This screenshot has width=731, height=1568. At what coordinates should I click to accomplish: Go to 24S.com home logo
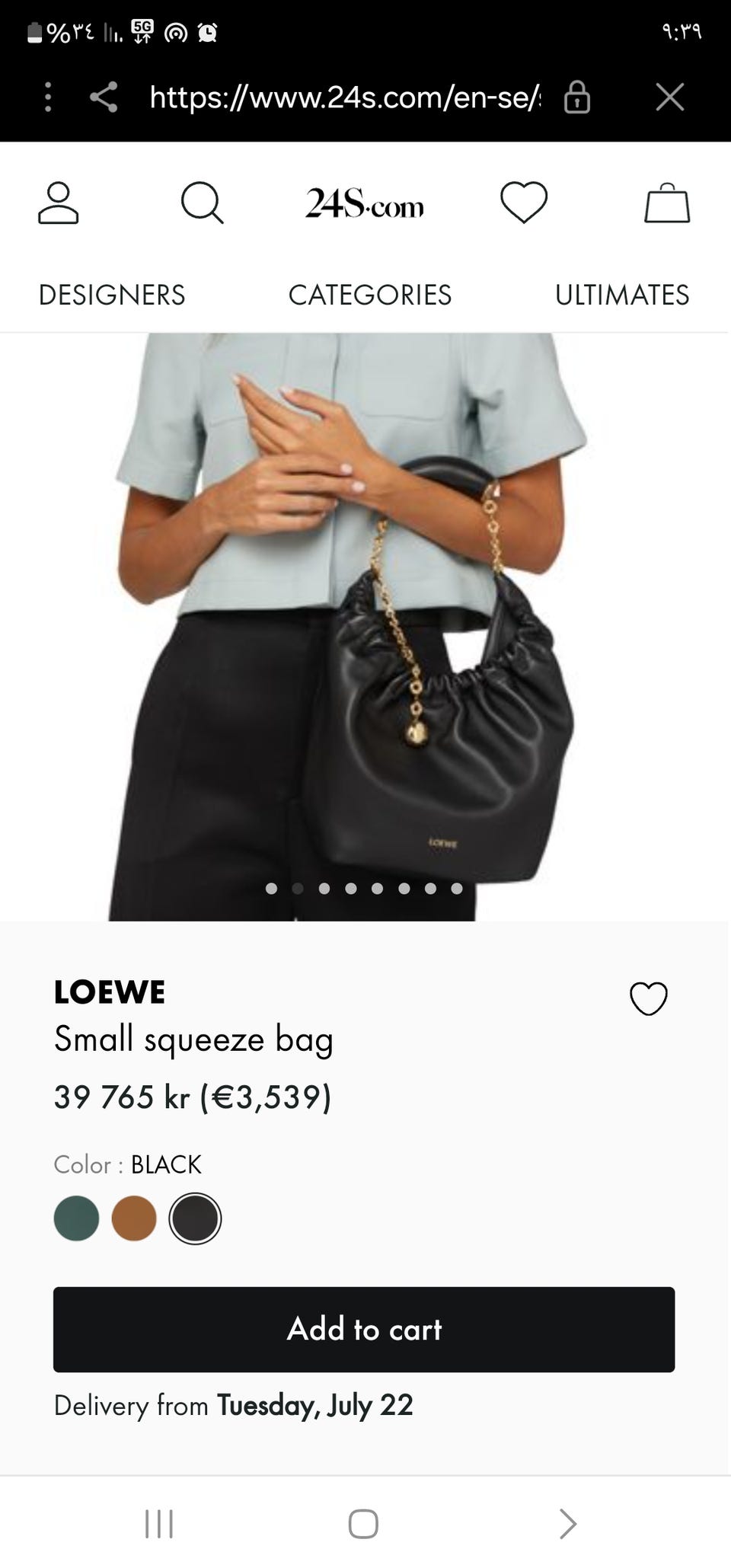coord(365,204)
